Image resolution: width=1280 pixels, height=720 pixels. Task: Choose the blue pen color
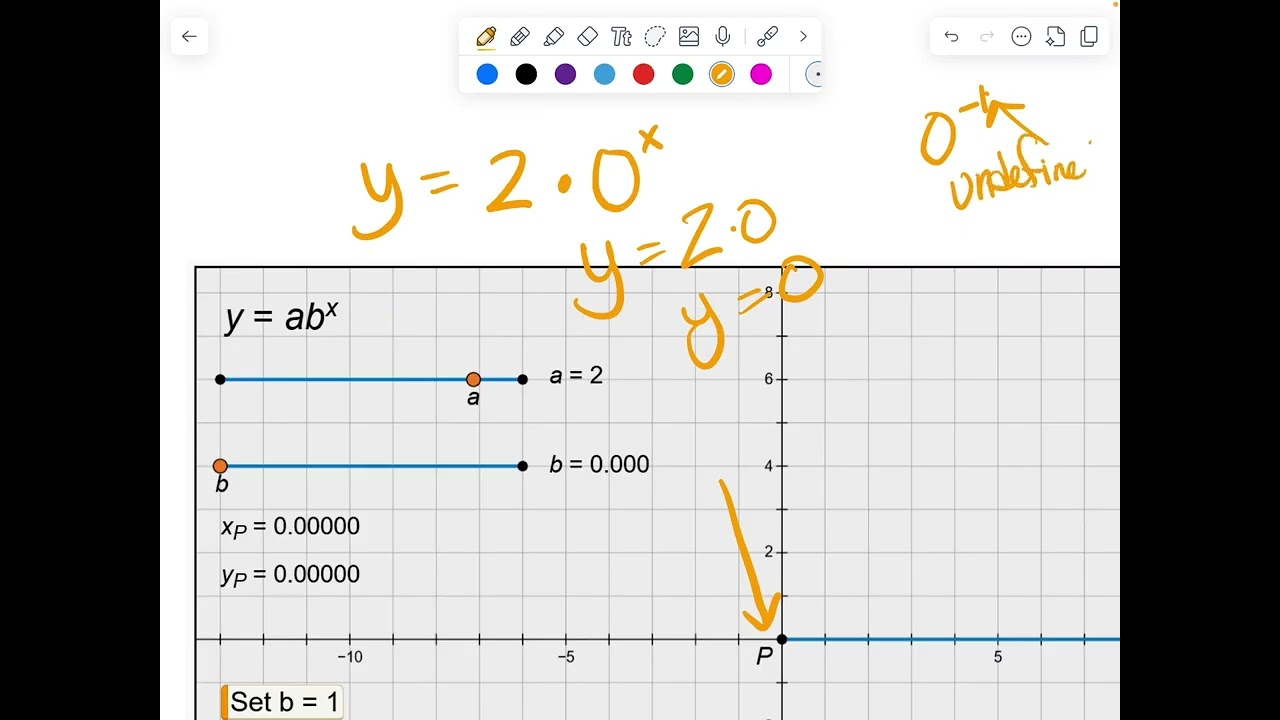(x=487, y=74)
